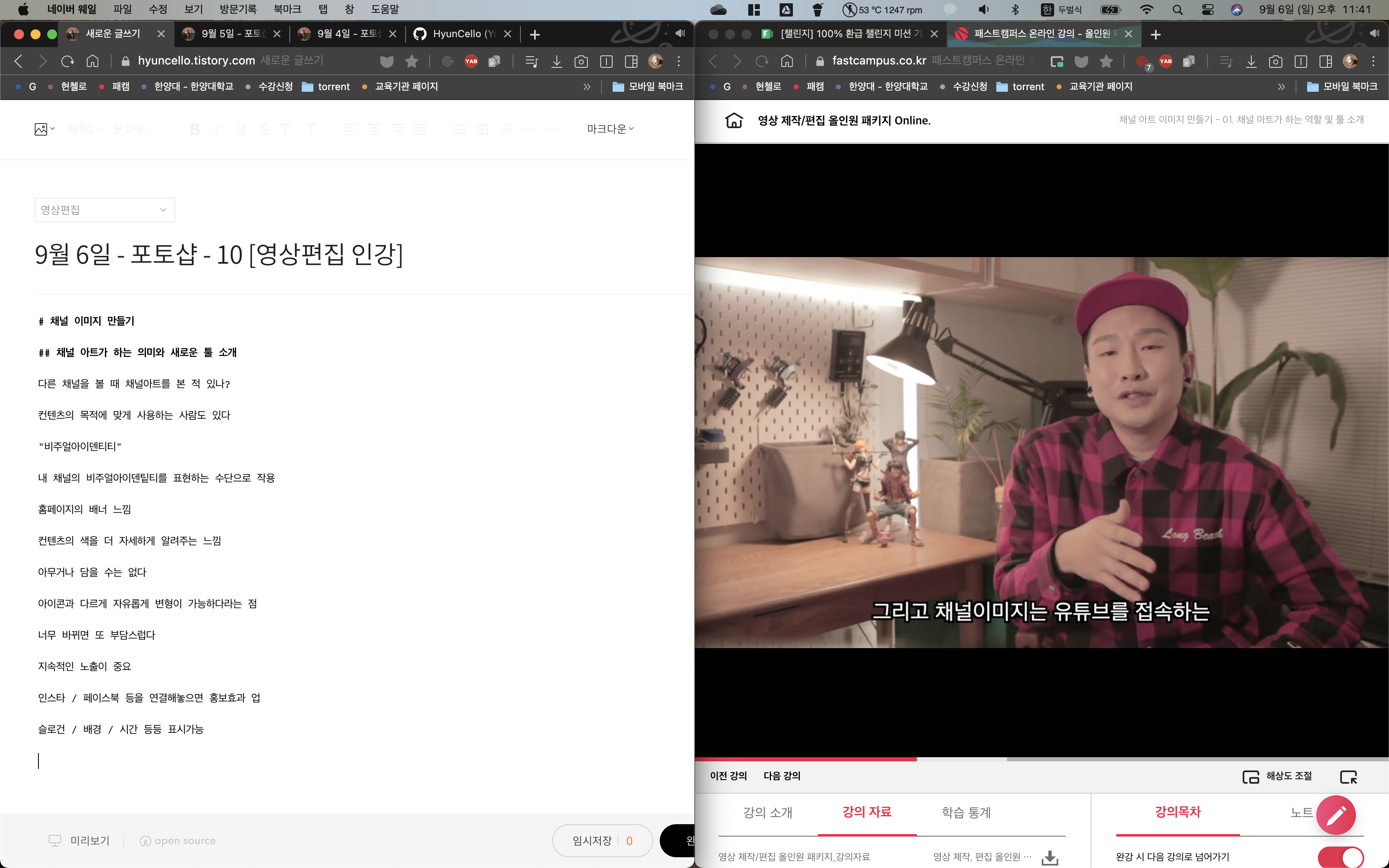Expand hidden bookmarks chevron in left browser
The width and height of the screenshot is (1389, 868).
point(587,87)
